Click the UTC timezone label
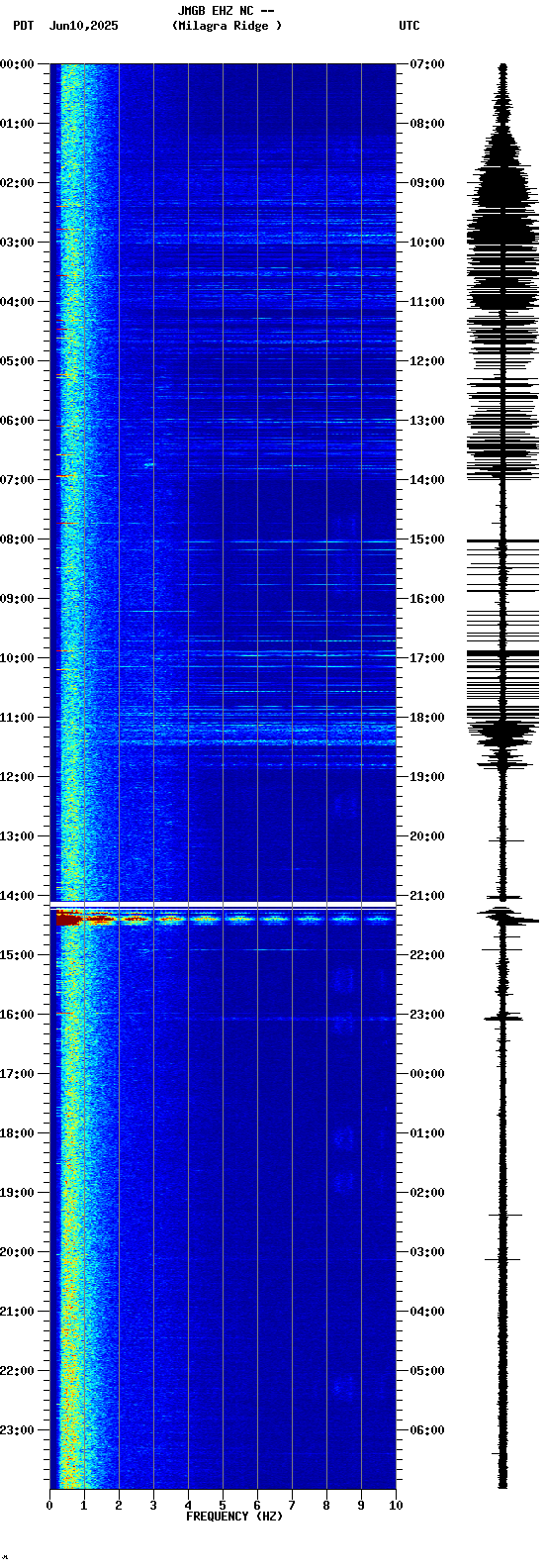Image resolution: width=546 pixels, height=1568 pixels. [x=409, y=26]
